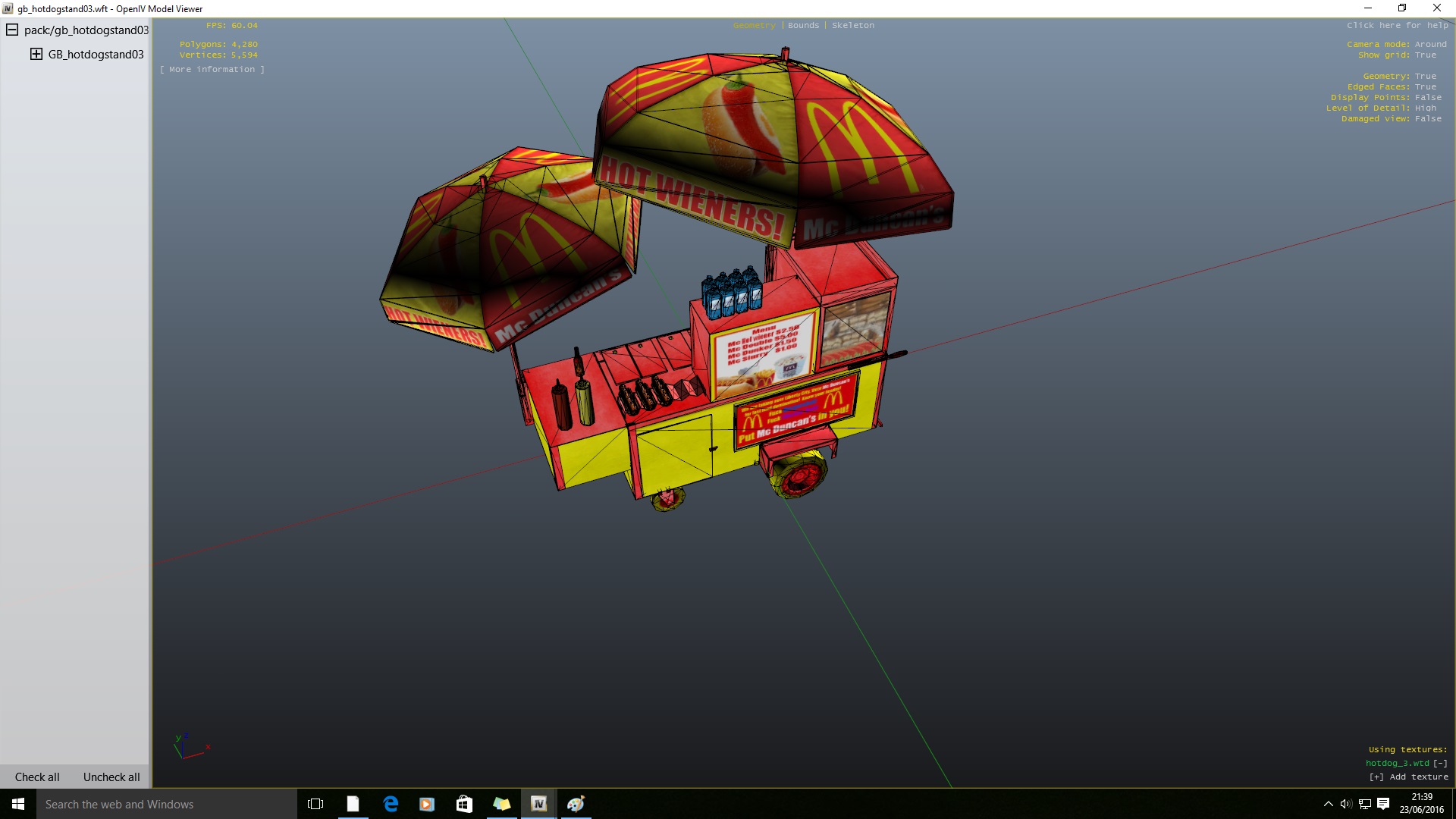Viewport: 1456px width, 819px height.
Task: Open blank document taskbar icon
Action: pyautogui.click(x=353, y=804)
